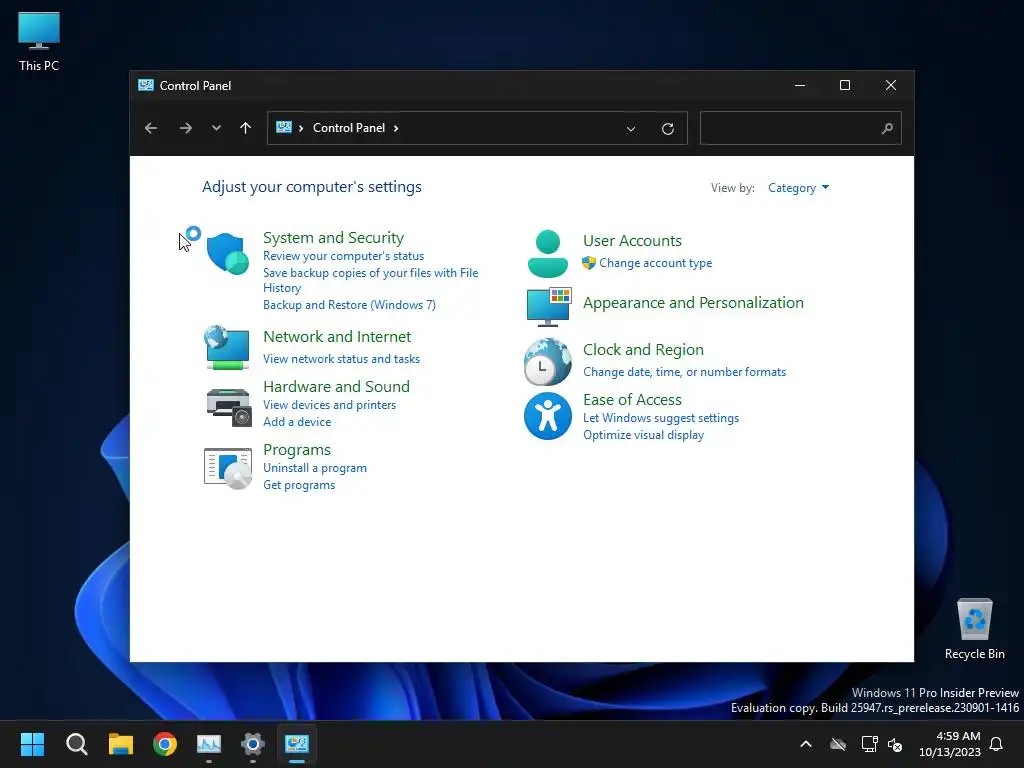This screenshot has width=1024, height=768.
Task: Click the Hardware and Sound heading
Action: 336,387
